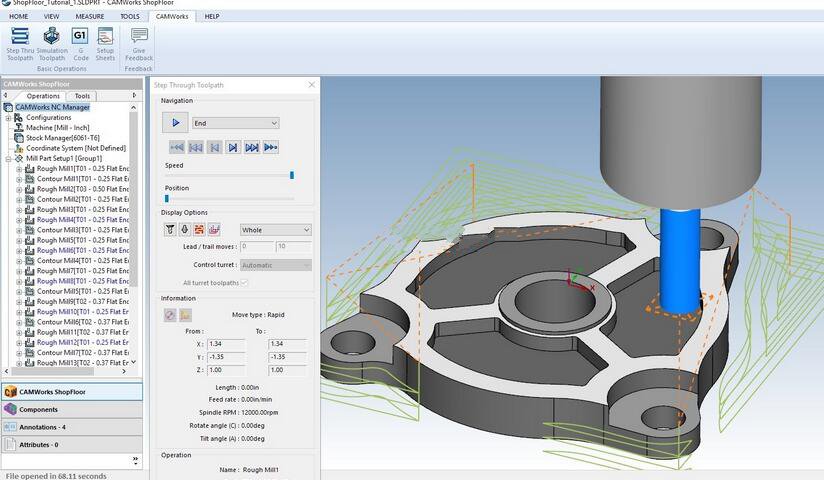Viewport: 824px width, 480px height.
Task: Step back one move
Action: coord(214,148)
